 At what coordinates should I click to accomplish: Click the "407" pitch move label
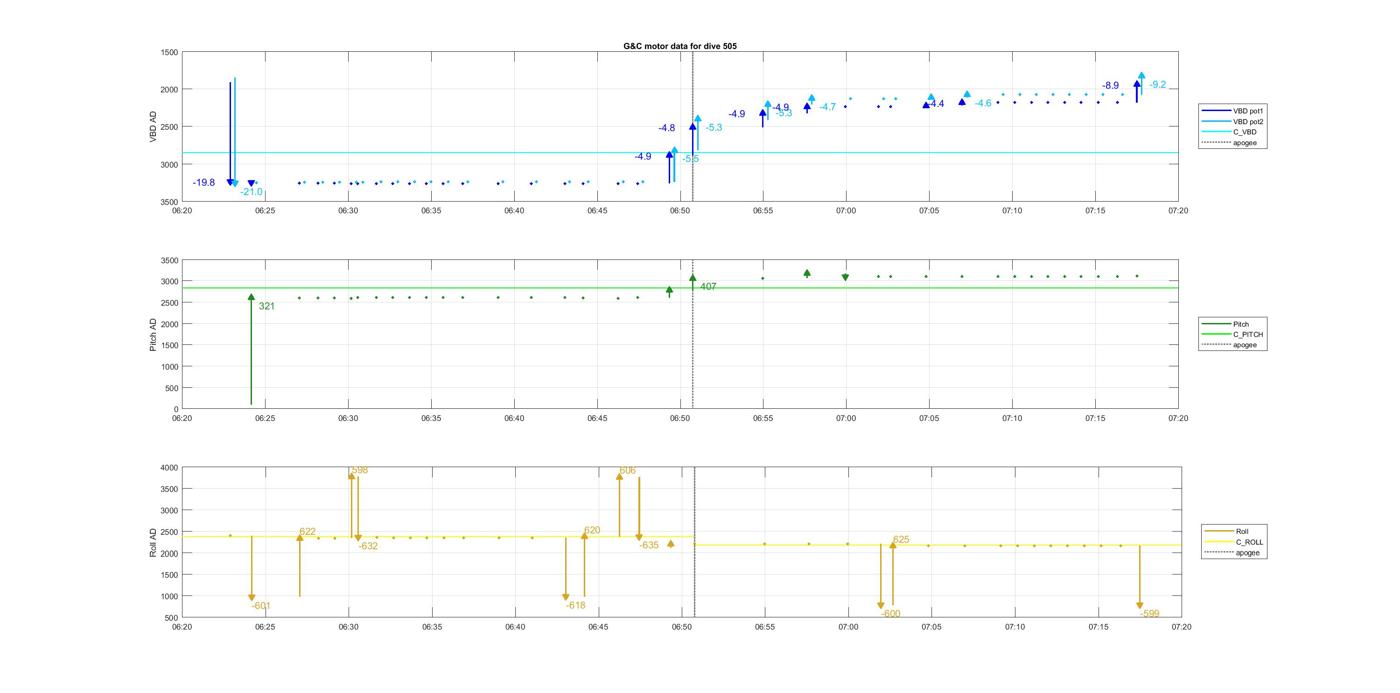pos(708,287)
